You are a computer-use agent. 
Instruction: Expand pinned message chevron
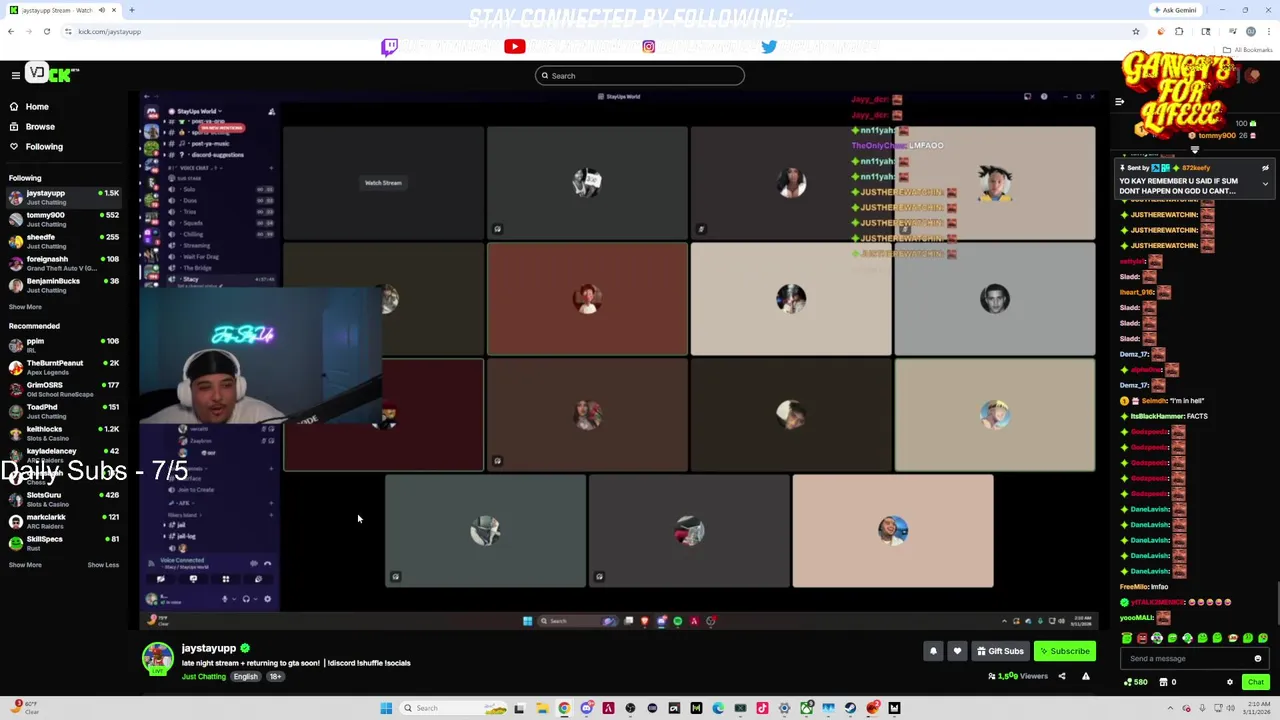pos(1265,184)
